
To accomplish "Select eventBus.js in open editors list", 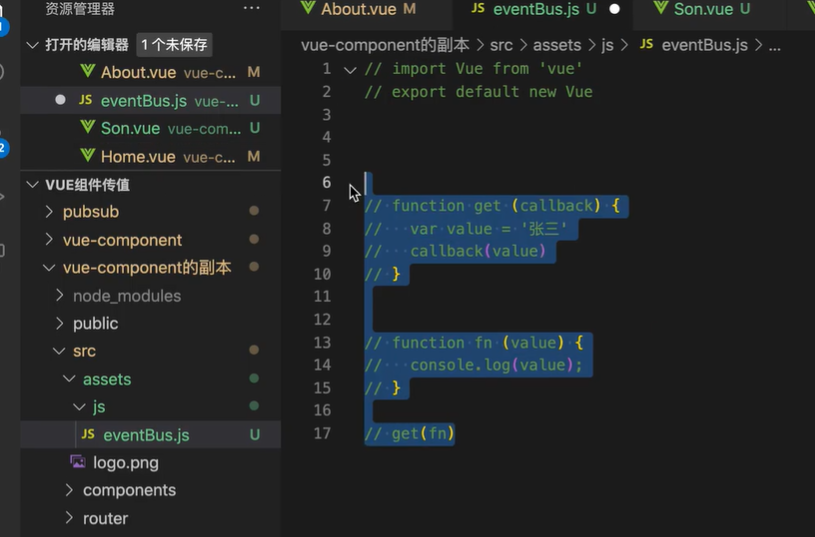I will coord(151,100).
